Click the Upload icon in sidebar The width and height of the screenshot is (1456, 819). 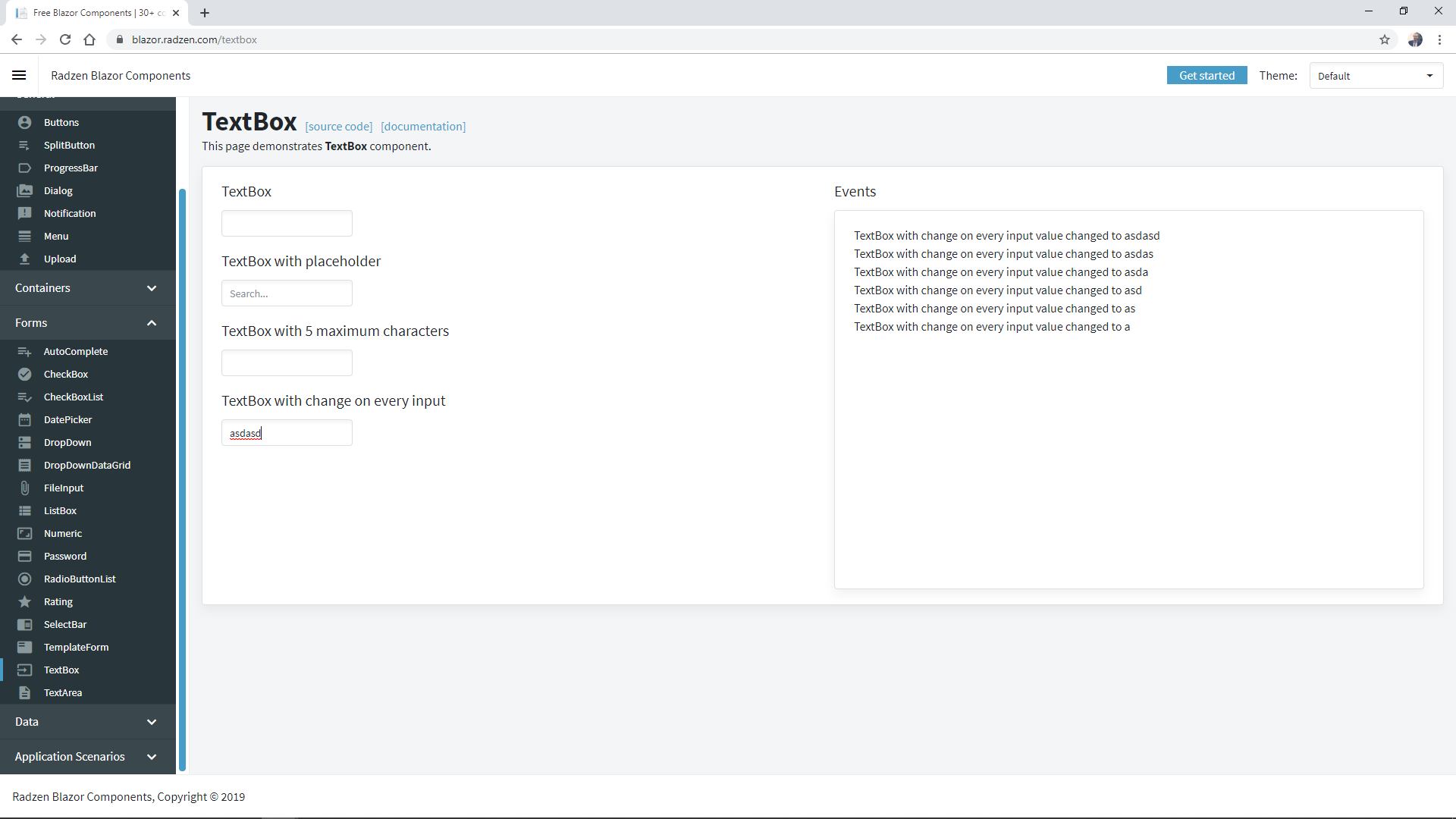click(x=25, y=259)
